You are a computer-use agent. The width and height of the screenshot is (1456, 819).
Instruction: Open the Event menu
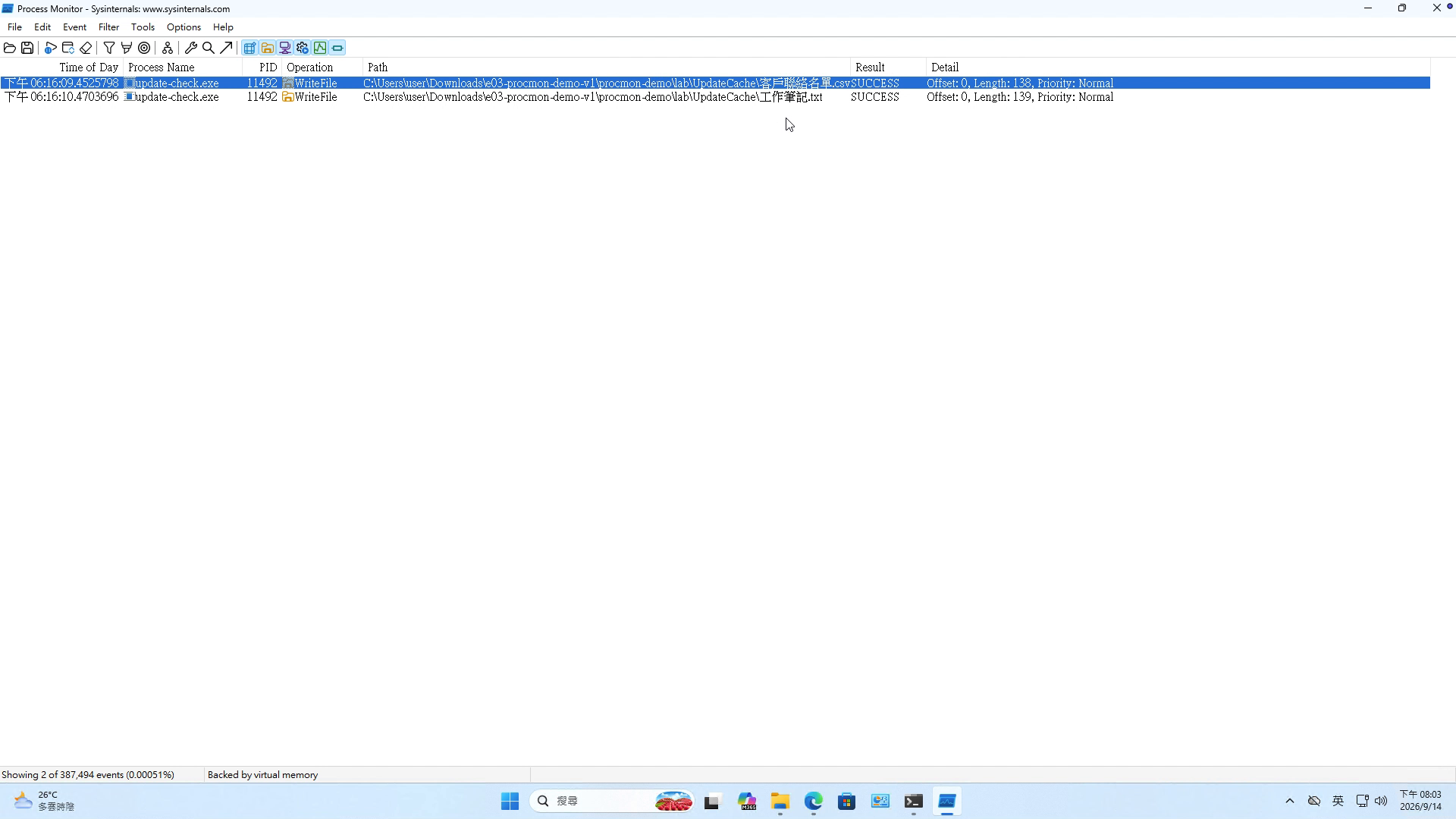coord(74,27)
